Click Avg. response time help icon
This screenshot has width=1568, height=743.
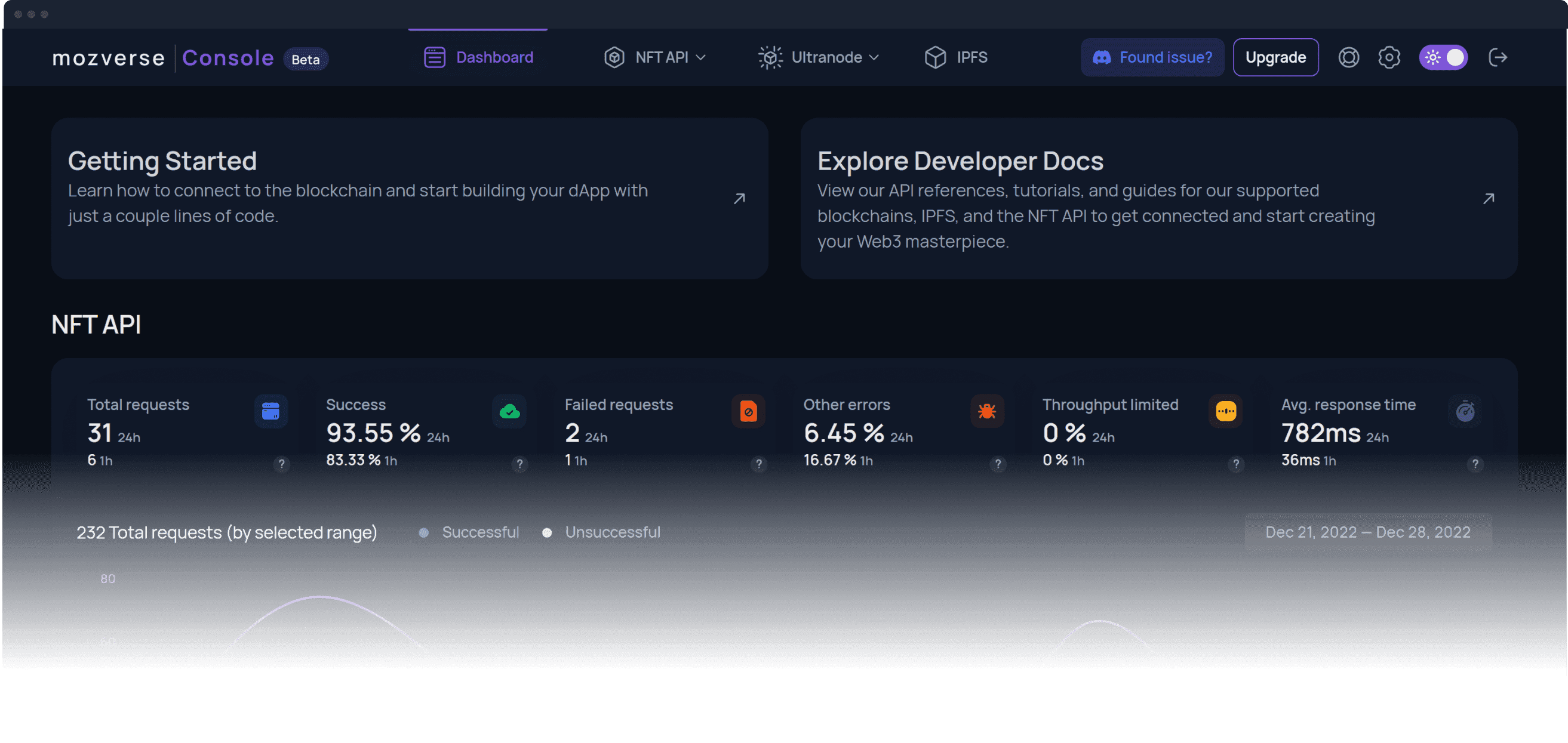1475,464
